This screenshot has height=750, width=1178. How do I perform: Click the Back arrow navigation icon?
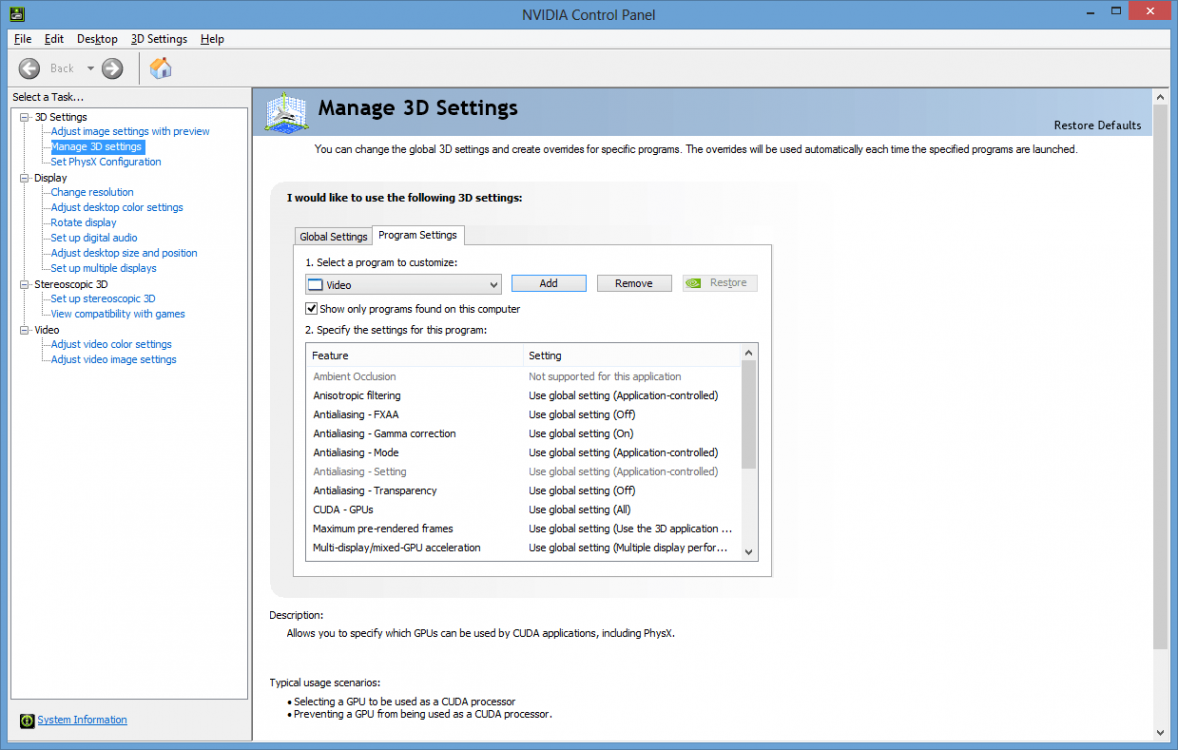[29, 68]
